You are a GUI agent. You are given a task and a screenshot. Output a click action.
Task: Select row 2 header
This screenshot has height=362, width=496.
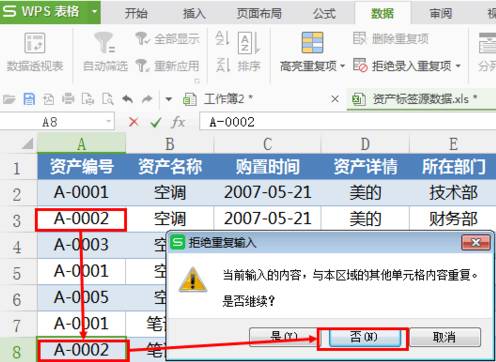point(18,193)
